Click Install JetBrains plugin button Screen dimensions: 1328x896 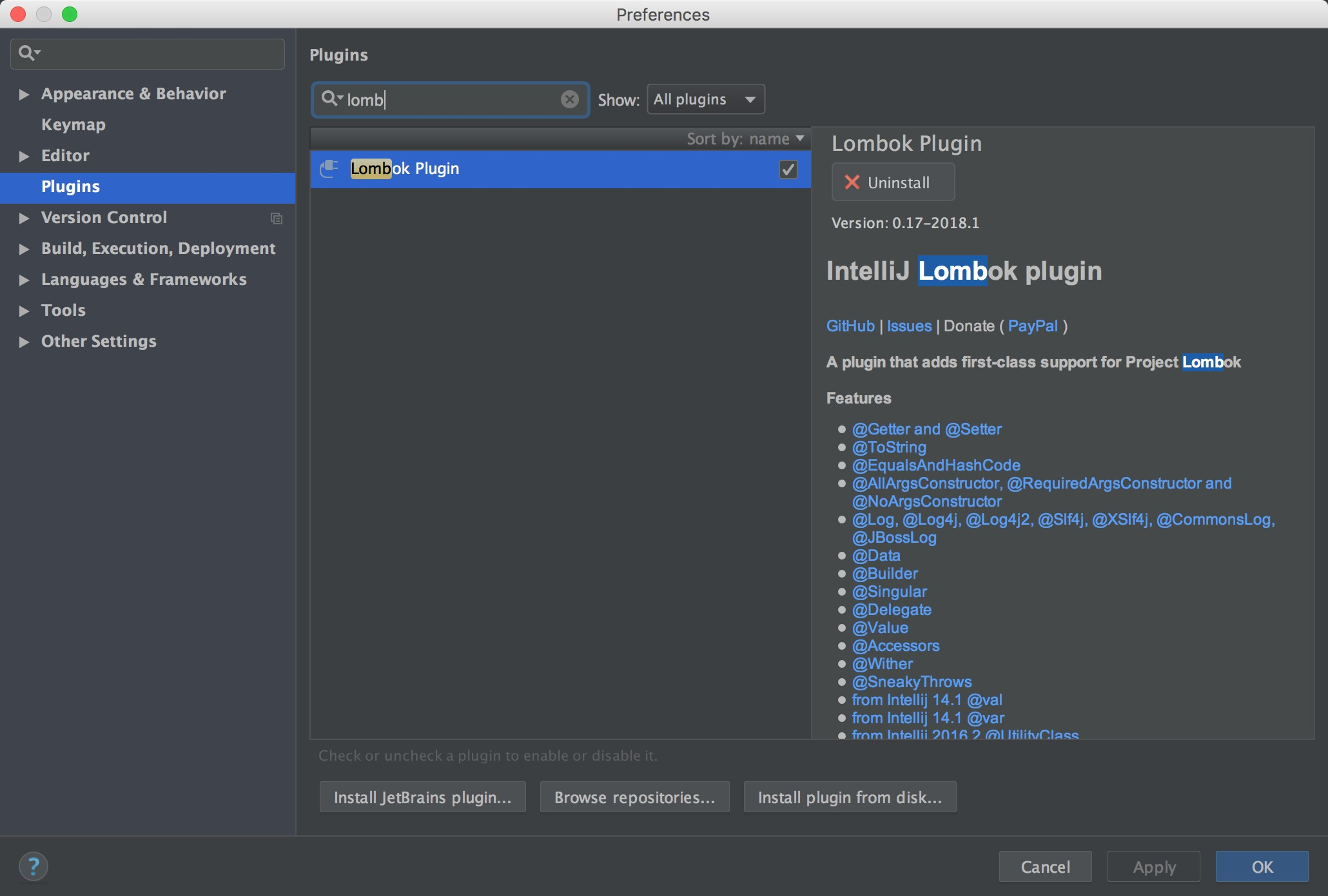(x=422, y=797)
